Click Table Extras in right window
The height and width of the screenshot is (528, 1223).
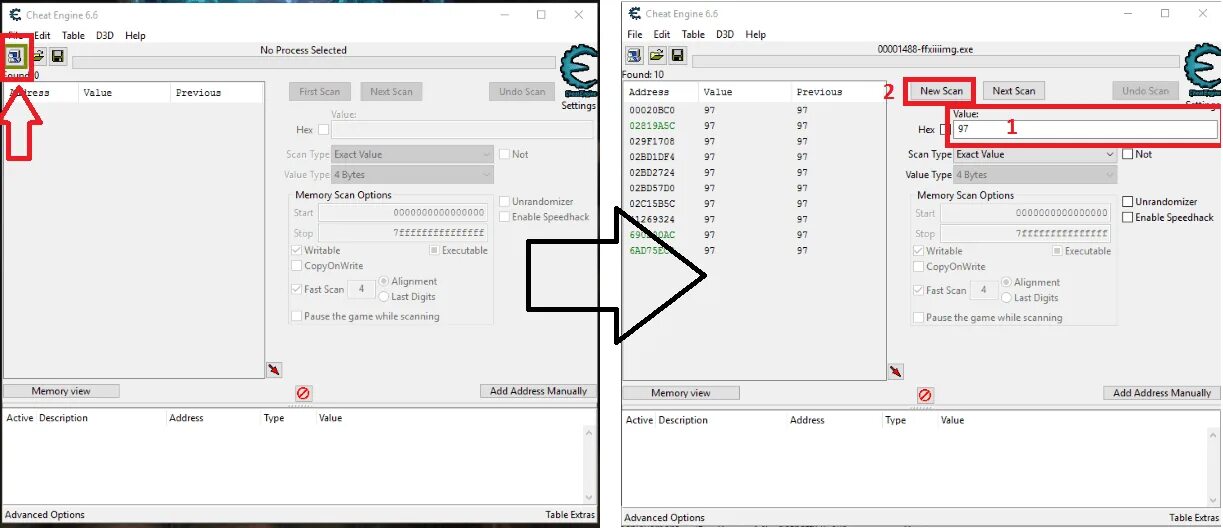pos(1192,518)
